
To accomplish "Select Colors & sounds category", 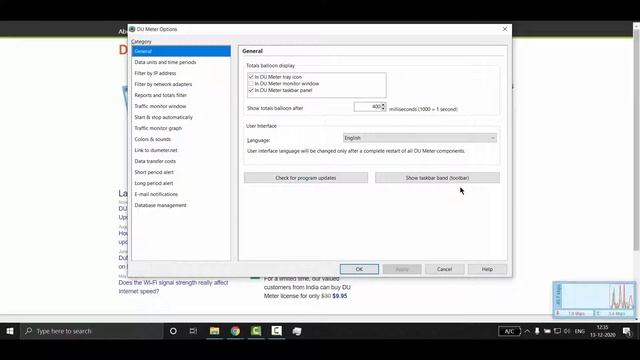I will pyautogui.click(x=153, y=139).
